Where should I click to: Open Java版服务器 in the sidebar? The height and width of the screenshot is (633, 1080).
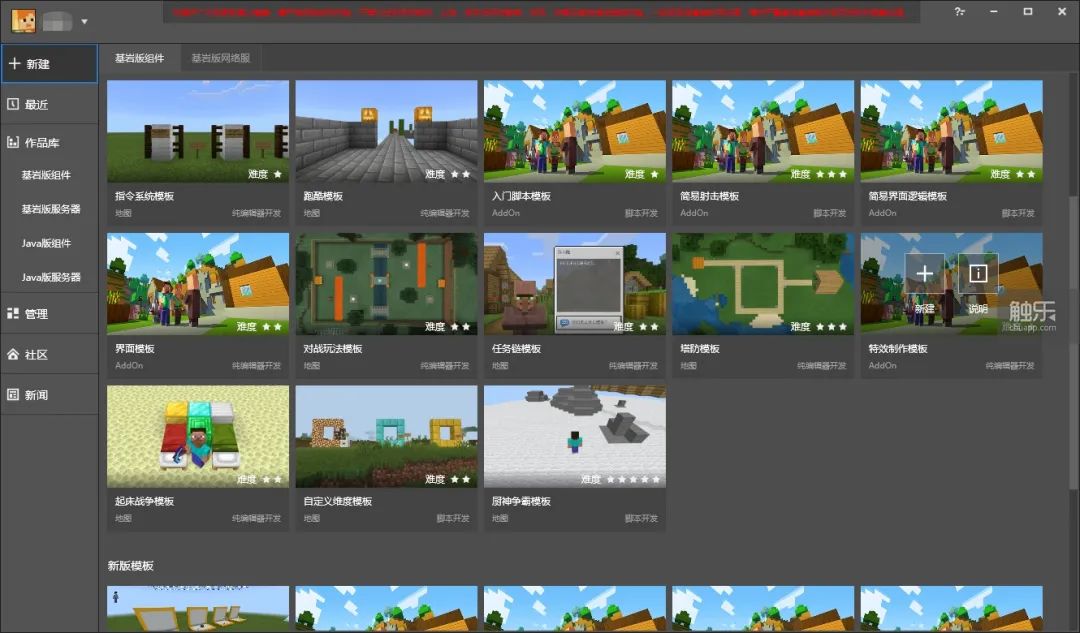coord(51,277)
